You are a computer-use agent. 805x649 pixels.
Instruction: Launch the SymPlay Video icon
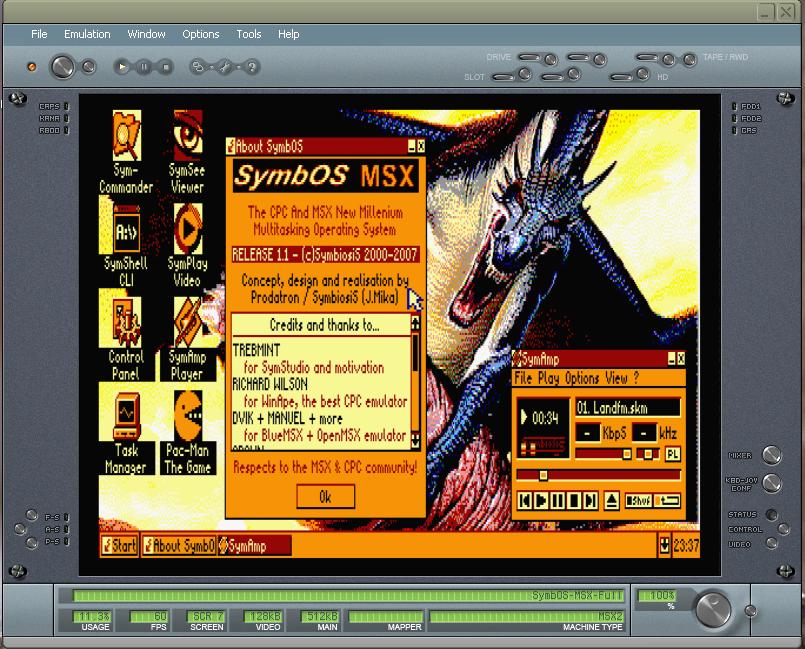coord(187,245)
